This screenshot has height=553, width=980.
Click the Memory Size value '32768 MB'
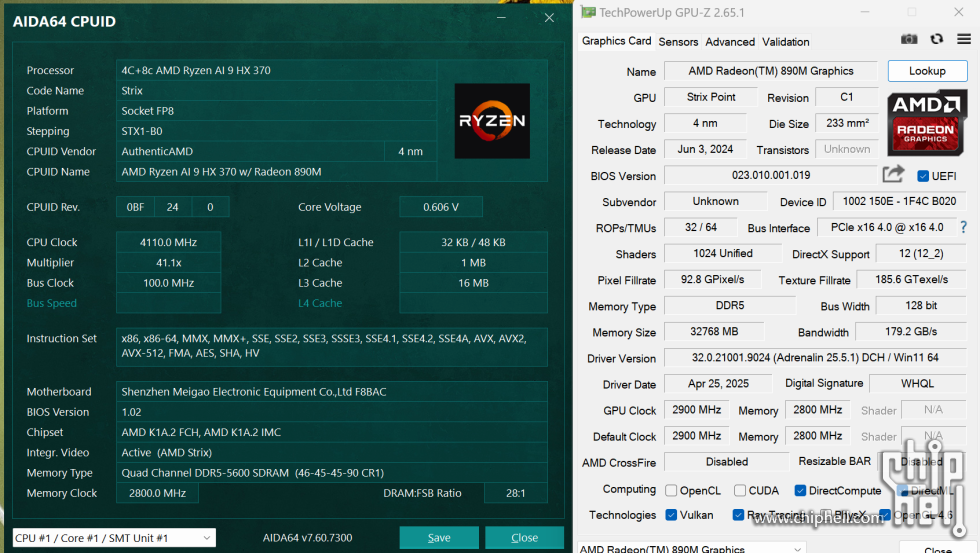(x=714, y=331)
